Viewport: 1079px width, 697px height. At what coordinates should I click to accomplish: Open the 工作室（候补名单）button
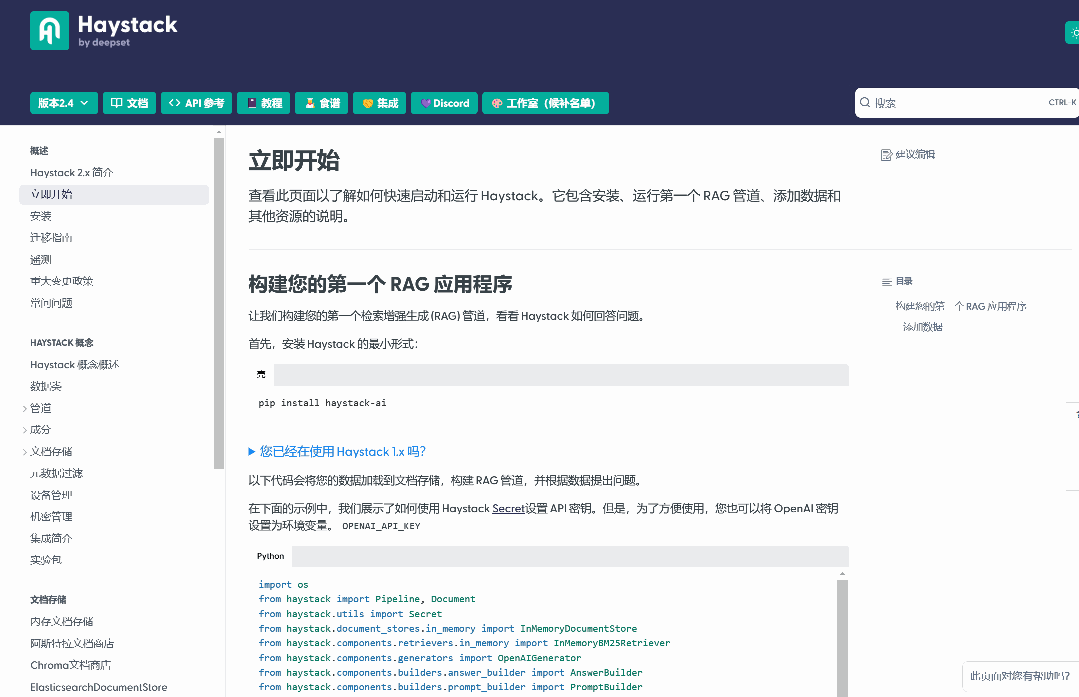click(x=546, y=103)
